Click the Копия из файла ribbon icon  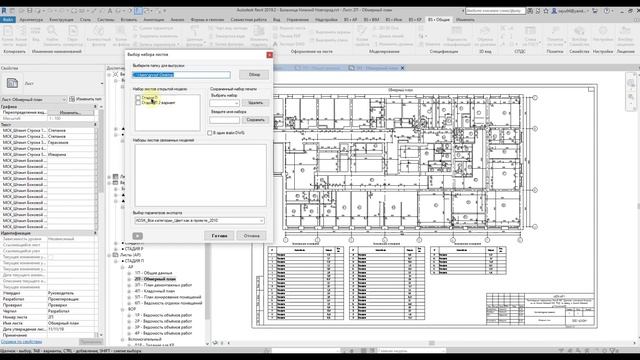[121, 36]
